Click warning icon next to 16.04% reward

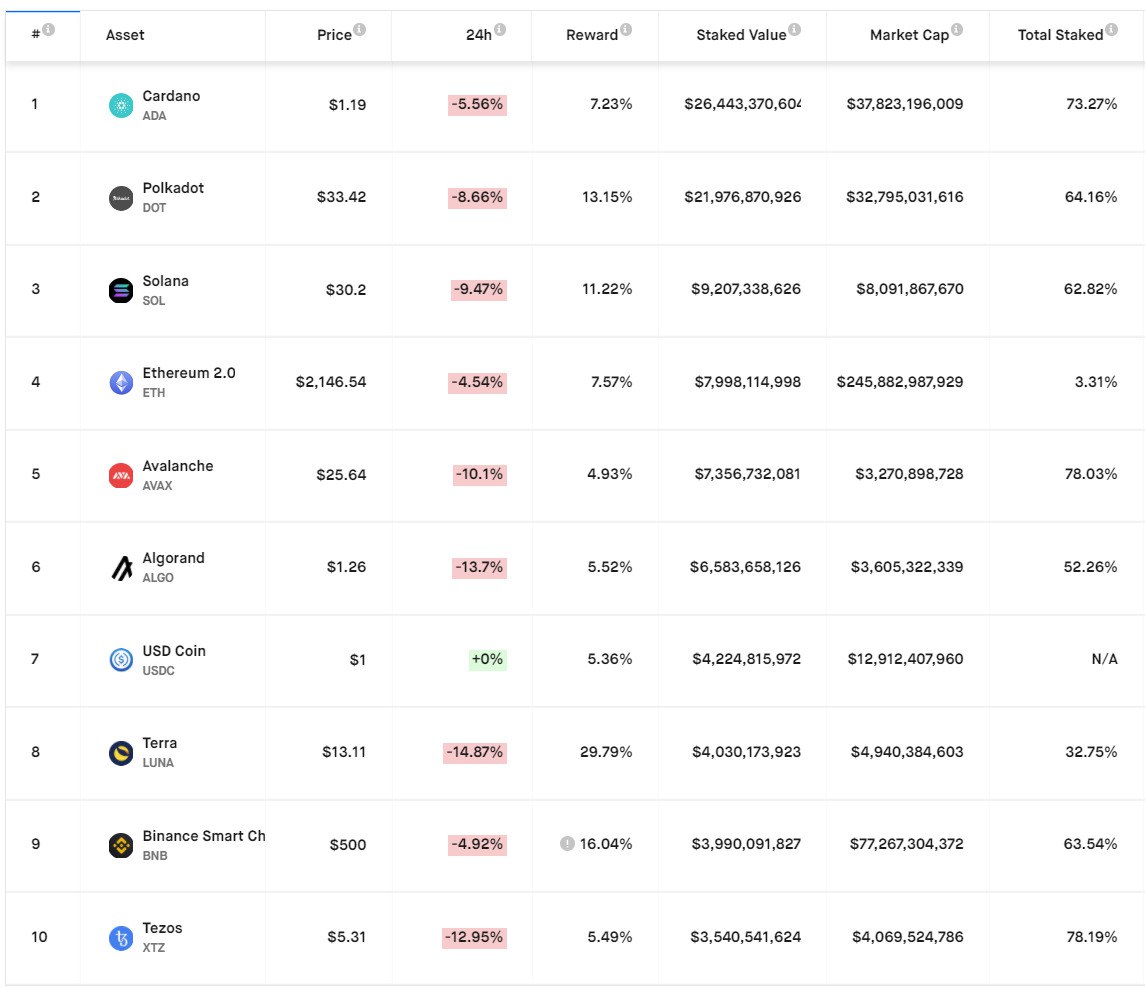click(x=567, y=843)
